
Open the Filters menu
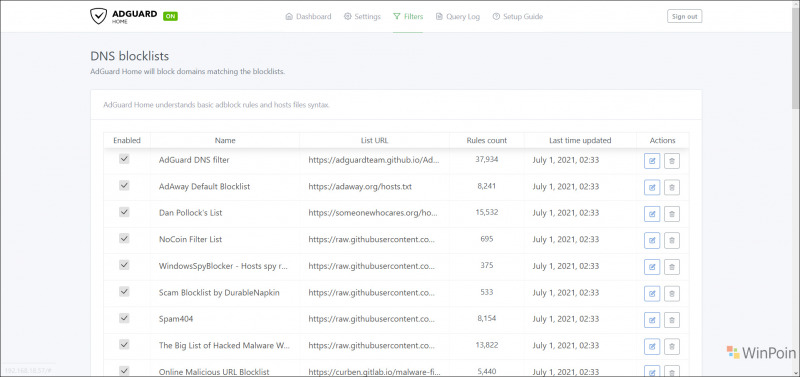pyautogui.click(x=408, y=16)
